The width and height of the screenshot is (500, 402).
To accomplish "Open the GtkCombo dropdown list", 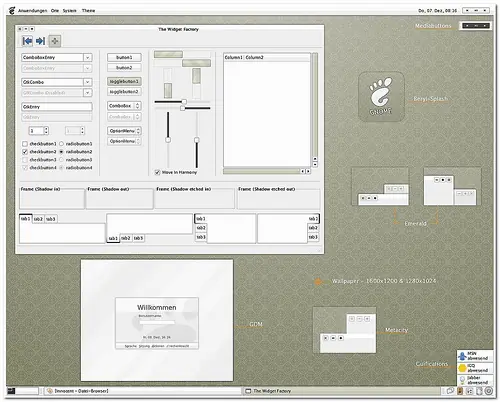I will 87,82.
